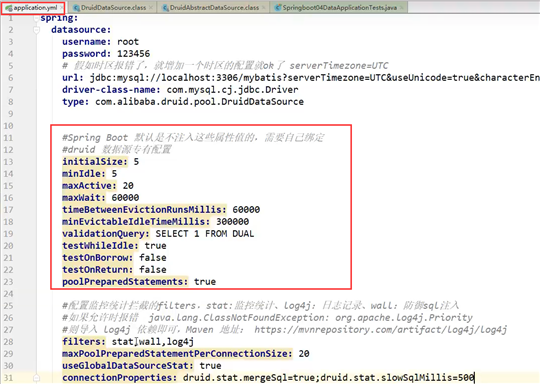
Task: Collapse the datasource block fold marker
Action: click(36, 30)
